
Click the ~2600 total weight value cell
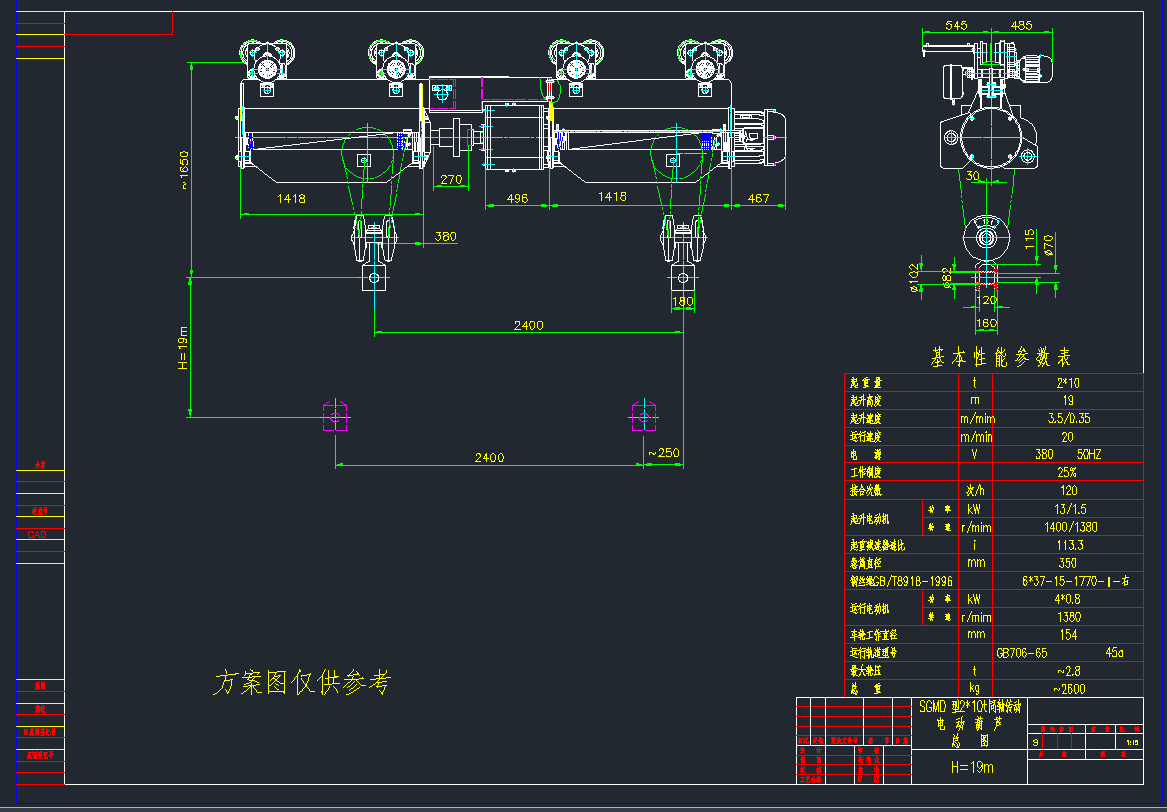point(1068,689)
